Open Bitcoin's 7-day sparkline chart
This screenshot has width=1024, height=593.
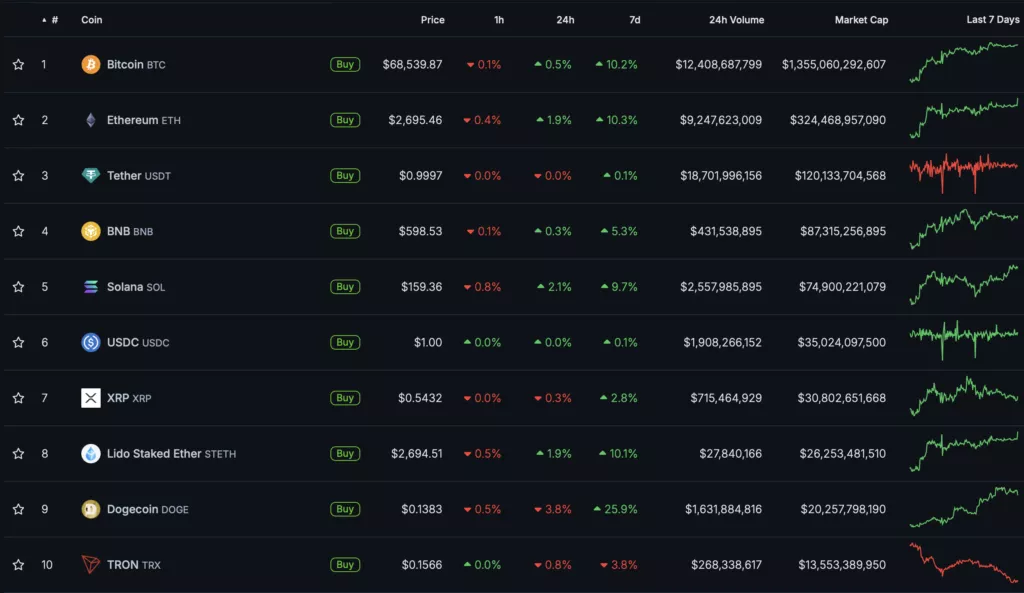pyautogui.click(x=964, y=63)
